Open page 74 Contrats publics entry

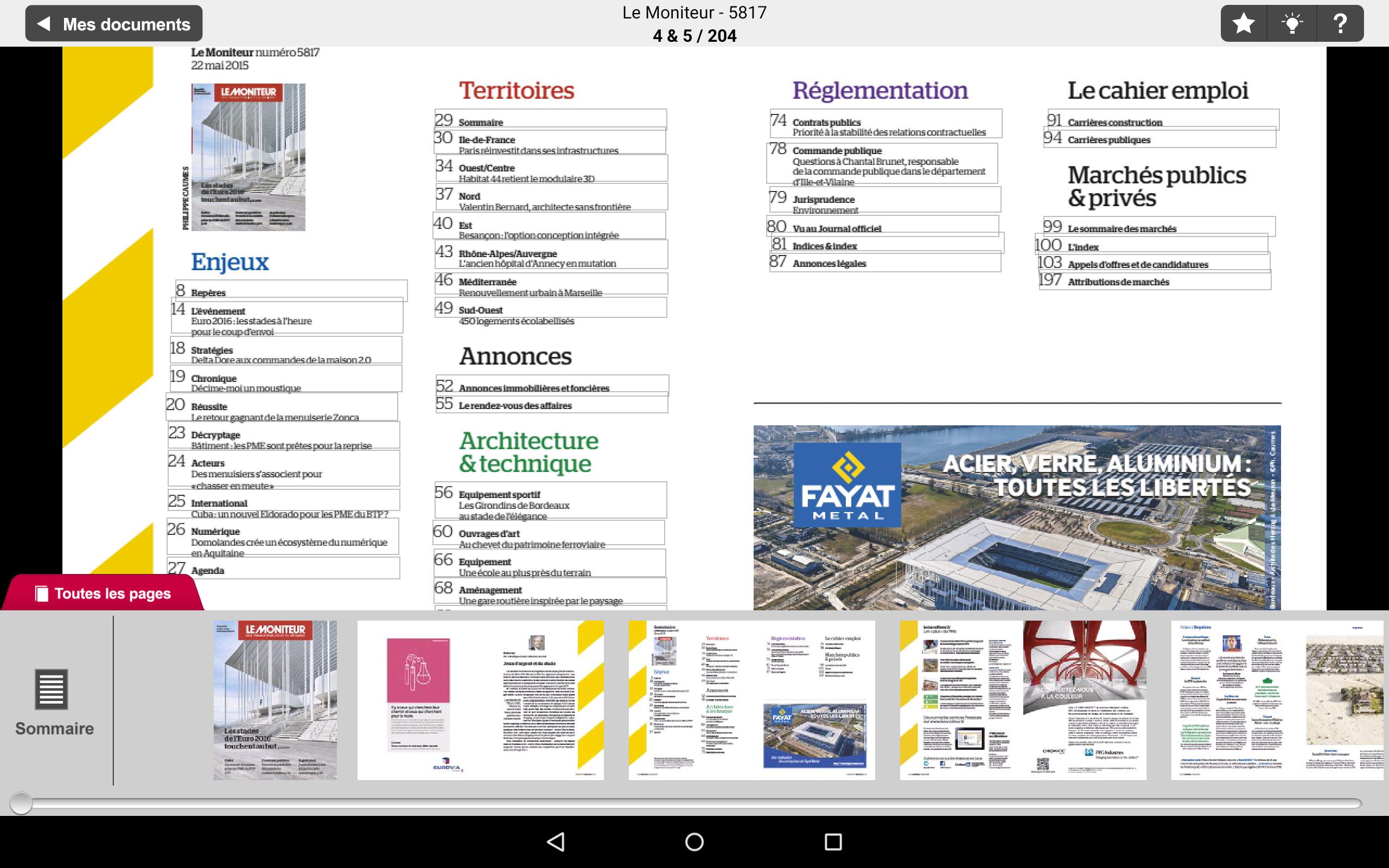(886, 124)
